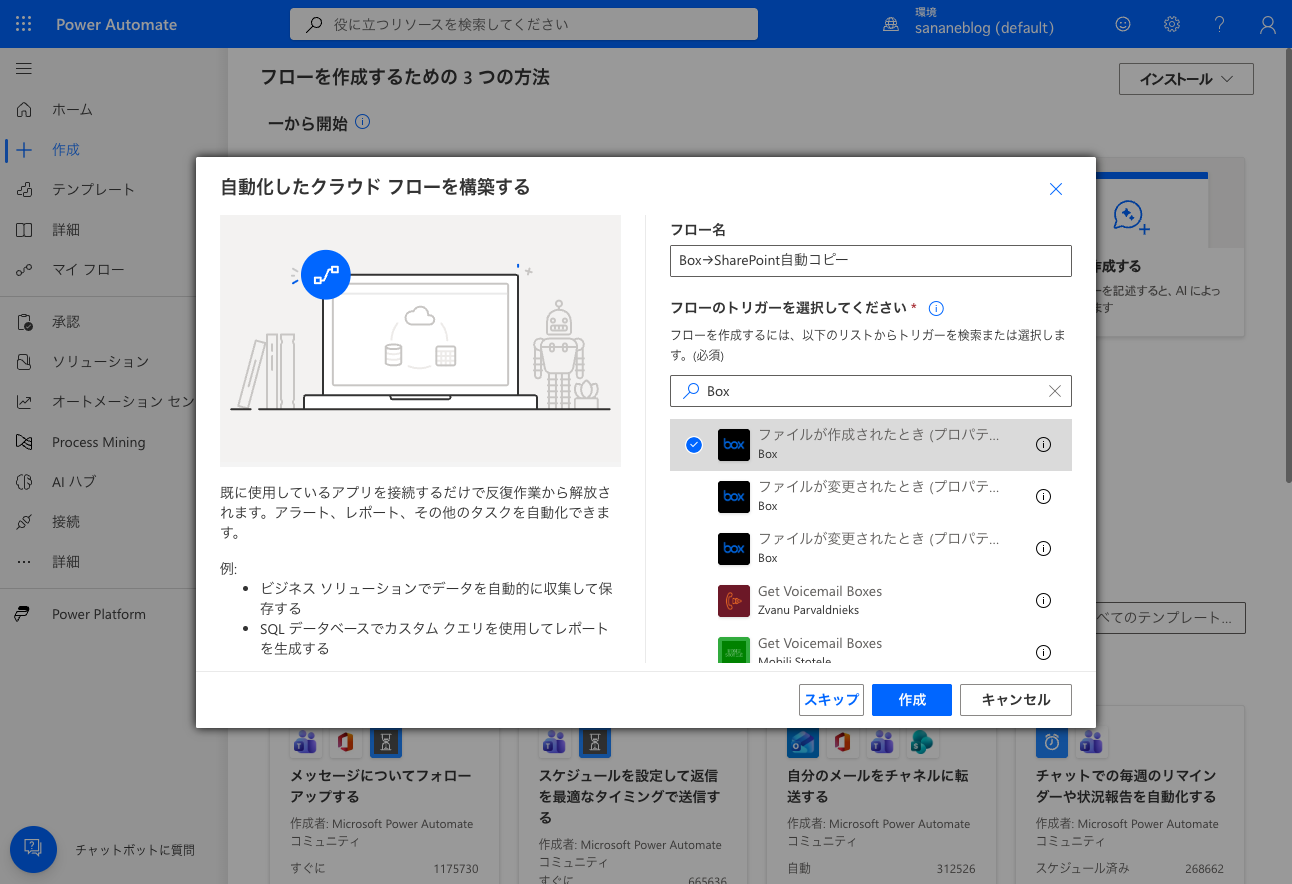Select the third Box trigger ファイルが変更されたとき
Viewport: 1292px width, 884px height.
870,548
